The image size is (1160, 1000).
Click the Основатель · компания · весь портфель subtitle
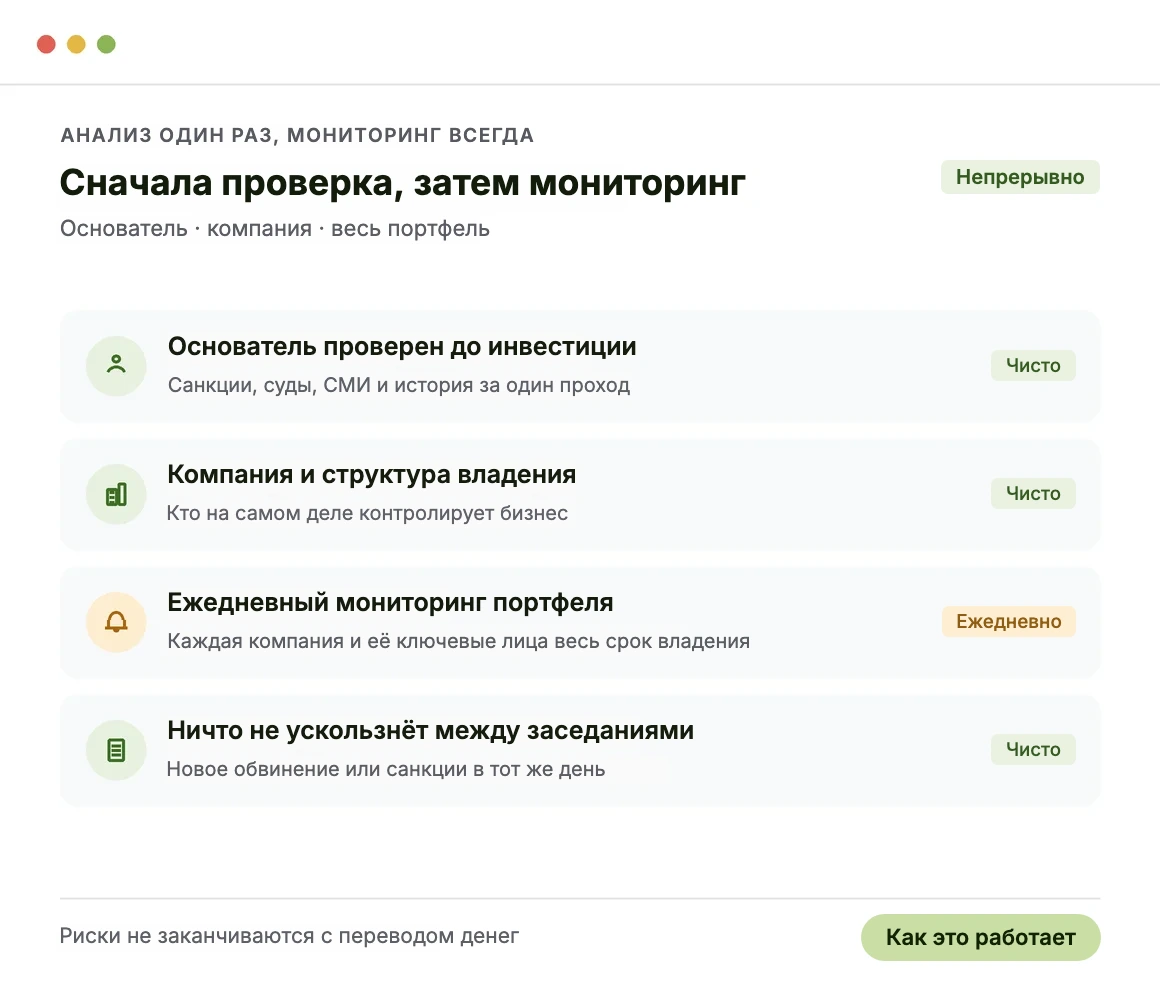click(274, 229)
